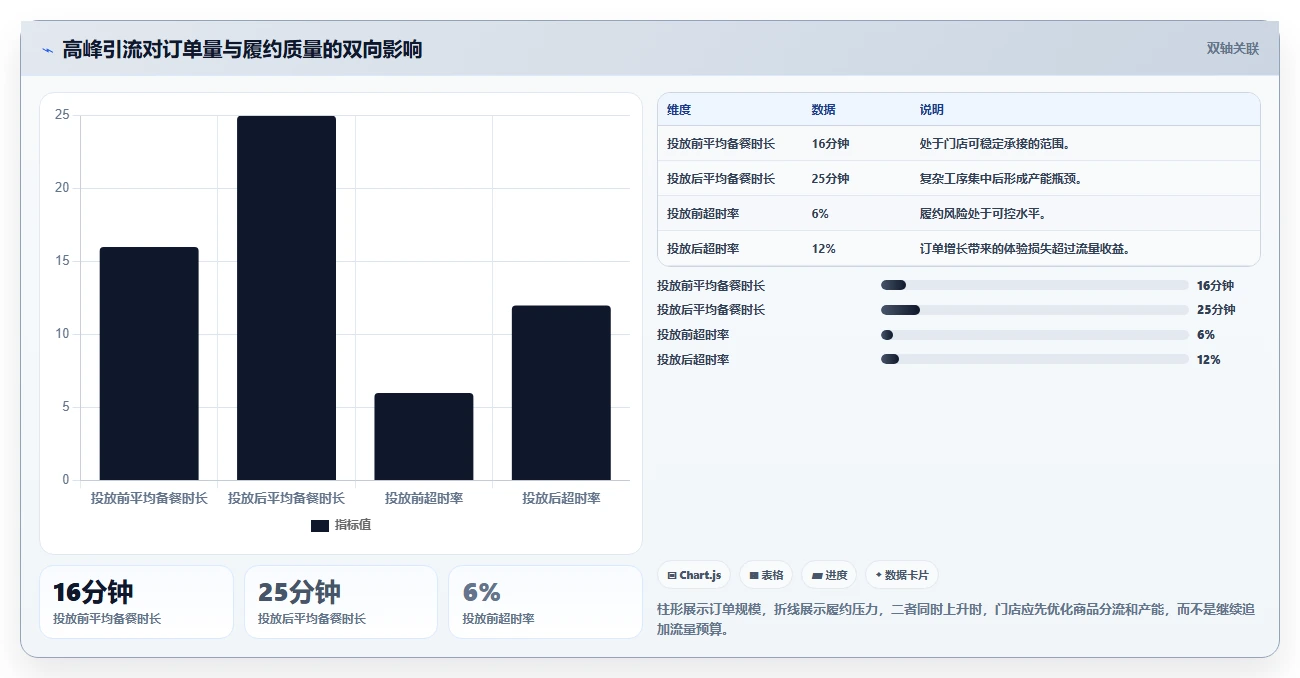Click table cell 投放后平均备餐时长
Image resolution: width=1300 pixels, height=678 pixels.
click(x=721, y=179)
